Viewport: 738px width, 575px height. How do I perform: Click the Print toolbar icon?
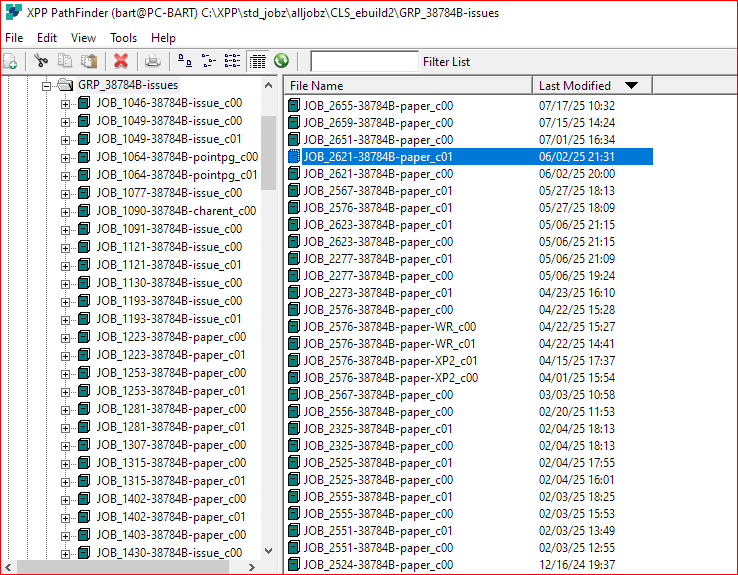(x=152, y=61)
